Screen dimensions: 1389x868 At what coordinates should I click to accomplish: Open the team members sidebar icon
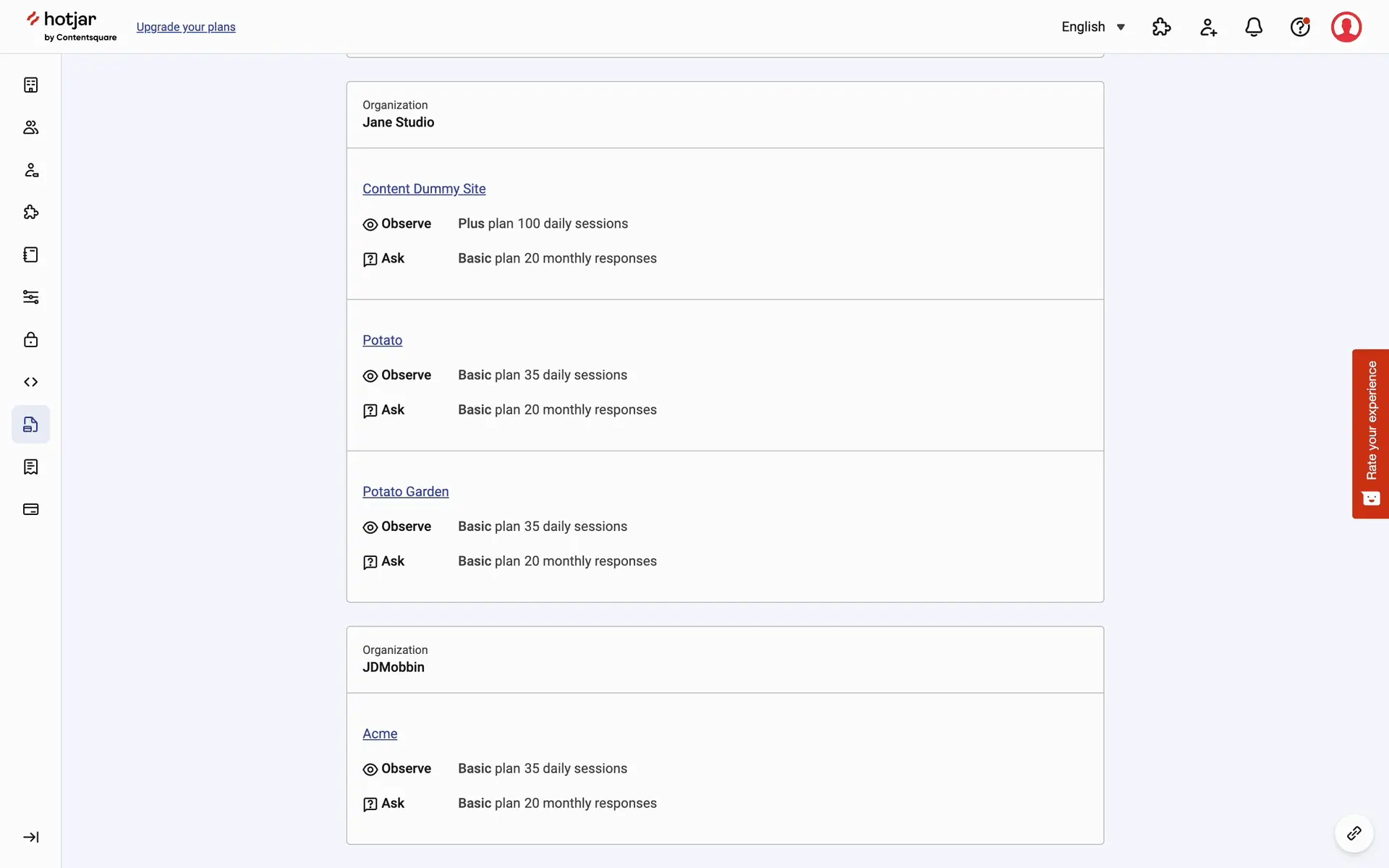30,127
